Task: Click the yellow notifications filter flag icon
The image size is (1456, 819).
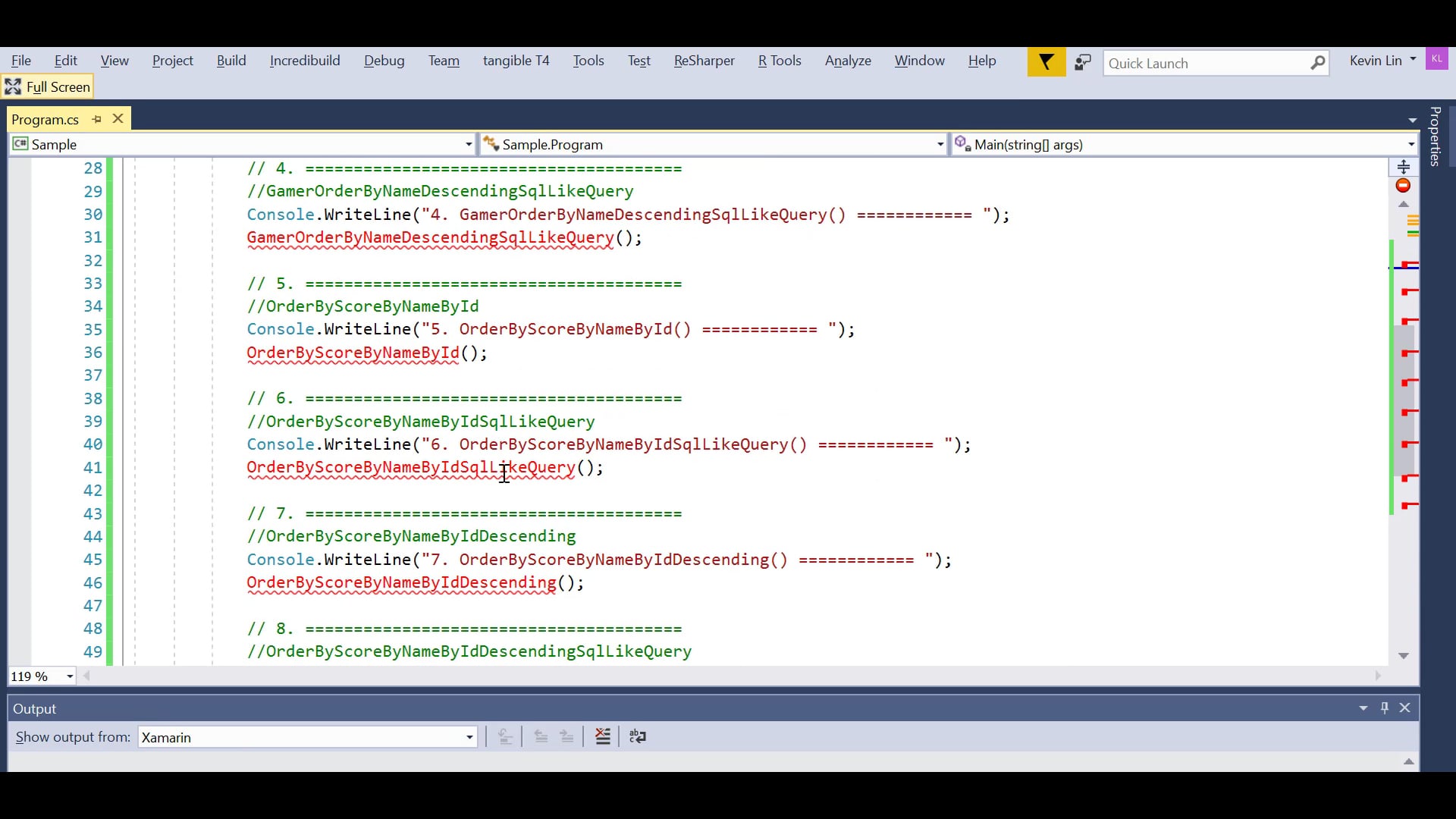Action: pyautogui.click(x=1046, y=62)
